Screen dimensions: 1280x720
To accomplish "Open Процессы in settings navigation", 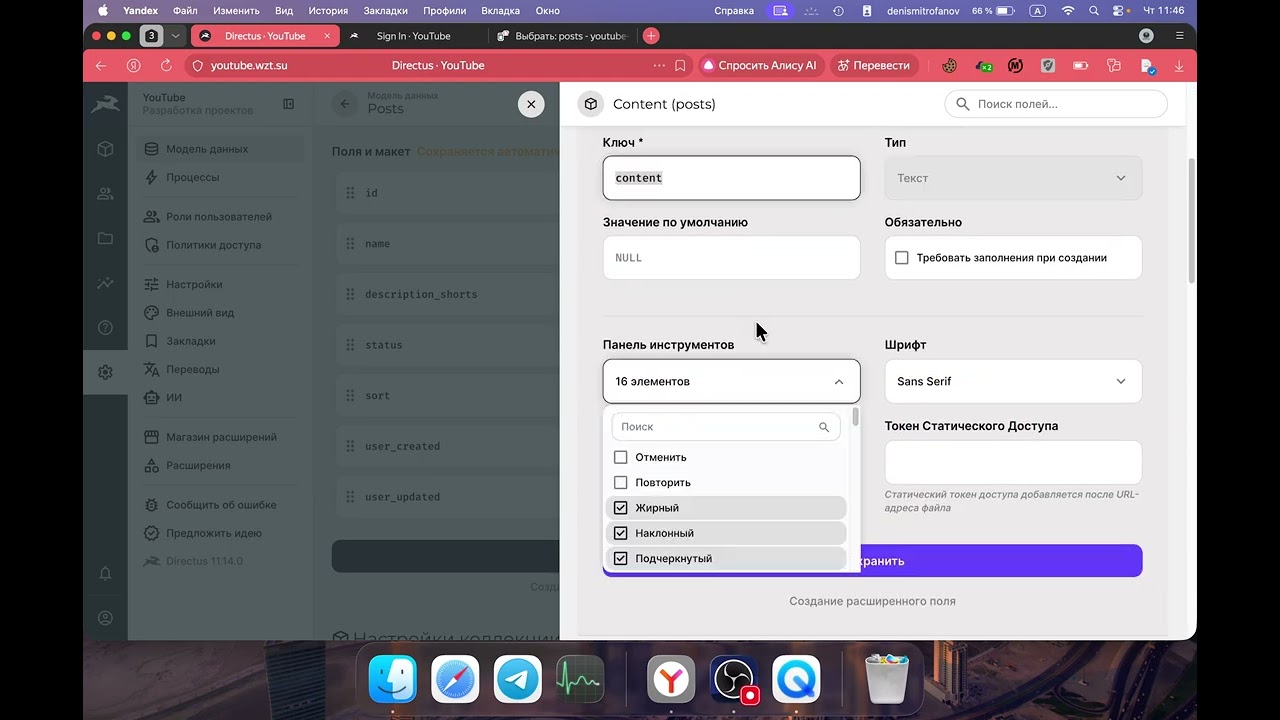I will tap(220, 177).
